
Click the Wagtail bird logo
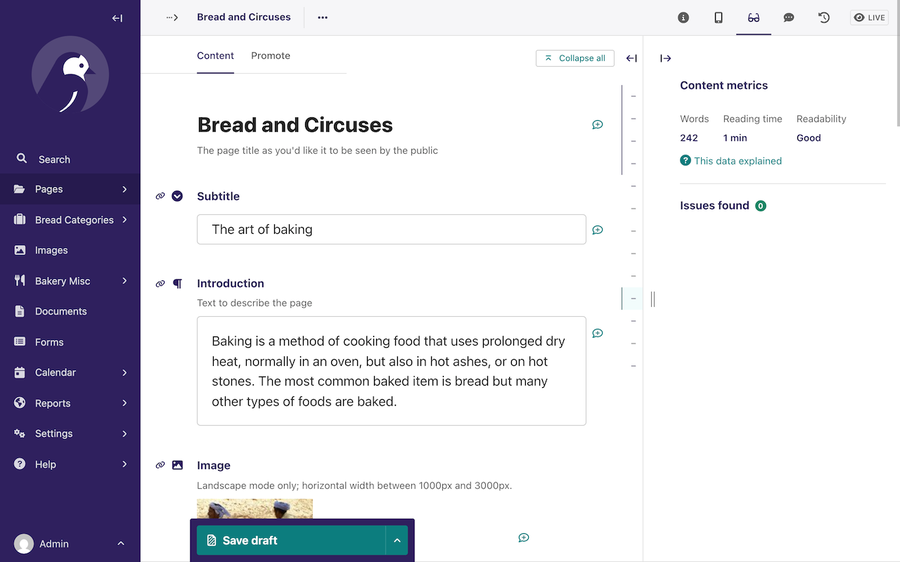click(x=70, y=75)
